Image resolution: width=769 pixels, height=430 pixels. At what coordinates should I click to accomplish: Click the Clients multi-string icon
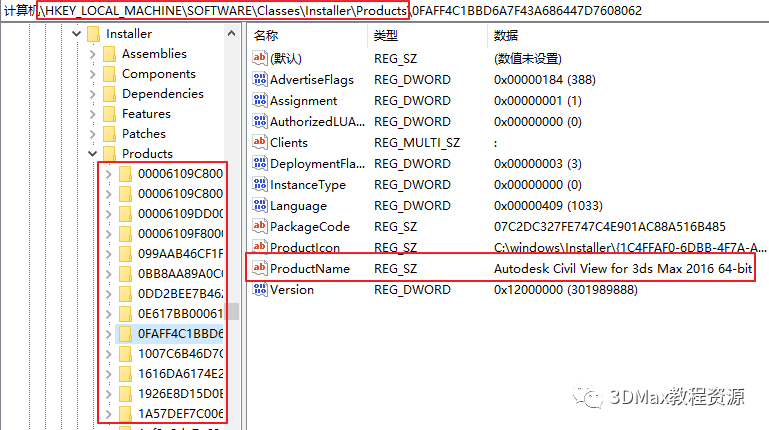pyautogui.click(x=260, y=143)
